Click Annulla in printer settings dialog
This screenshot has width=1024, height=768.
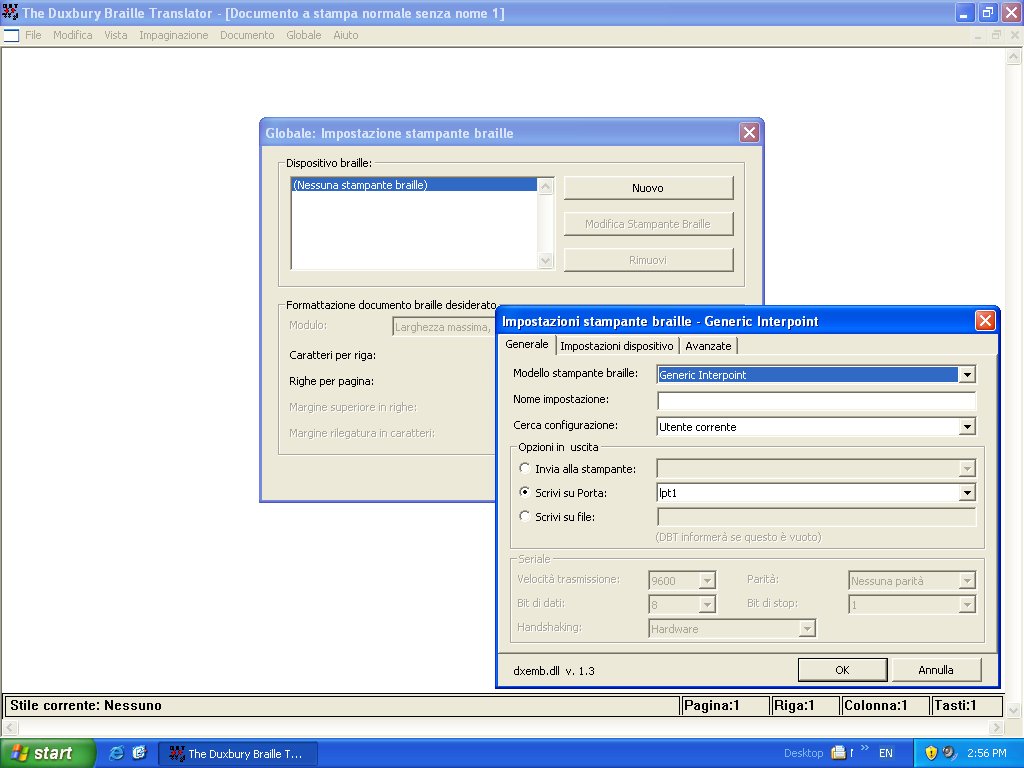[x=936, y=670]
